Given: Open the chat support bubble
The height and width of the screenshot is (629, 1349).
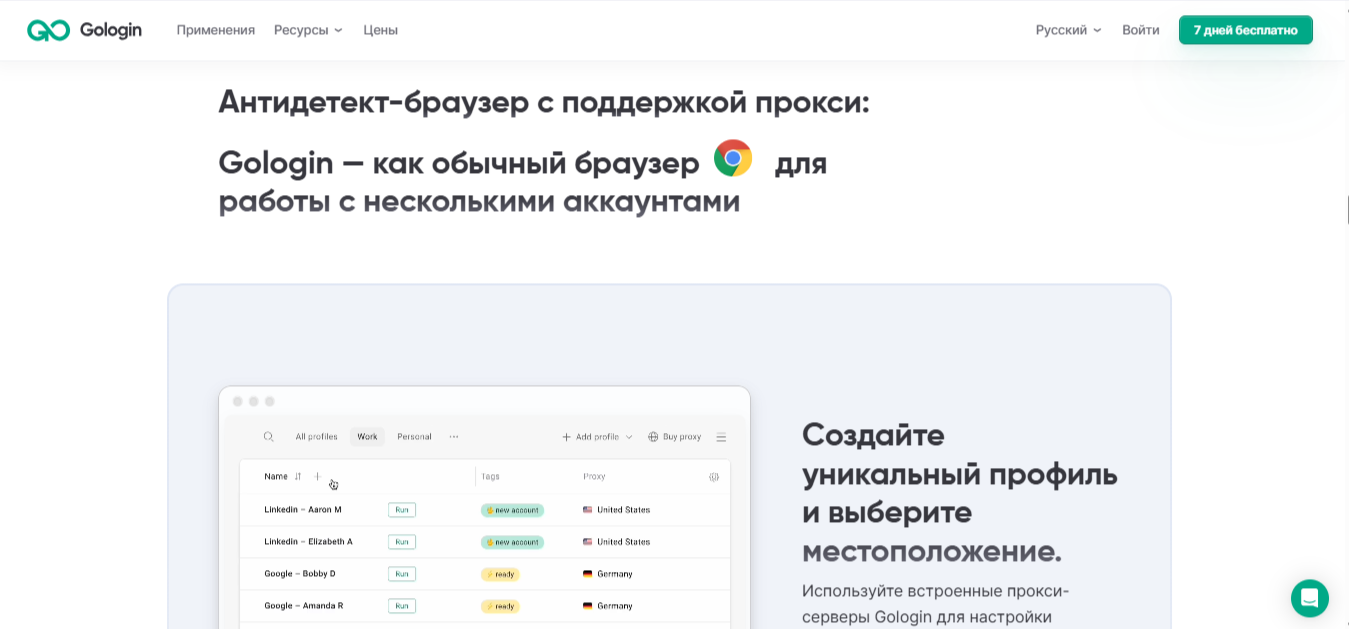Looking at the screenshot, I should tap(1310, 598).
